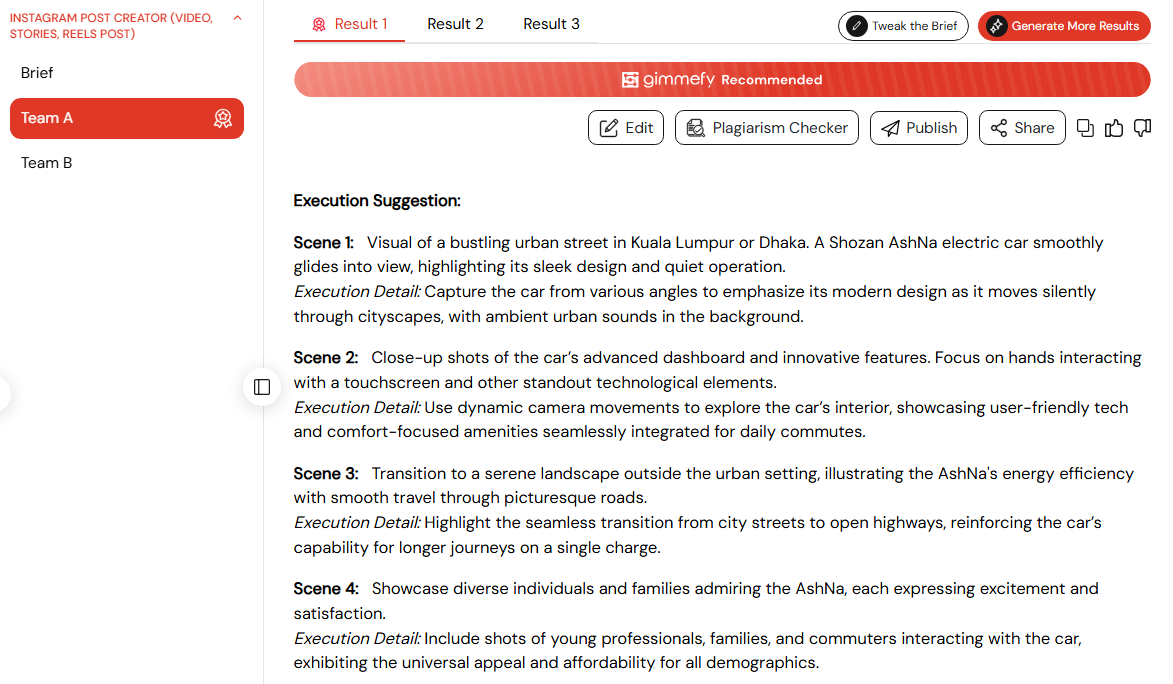Click the sparkle icon in Generate More Results
Screen dimensions: 1173x684
[x=996, y=26]
